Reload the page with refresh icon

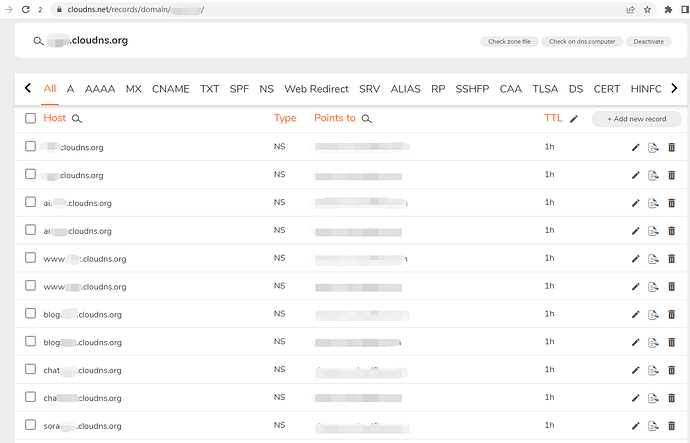coord(26,10)
